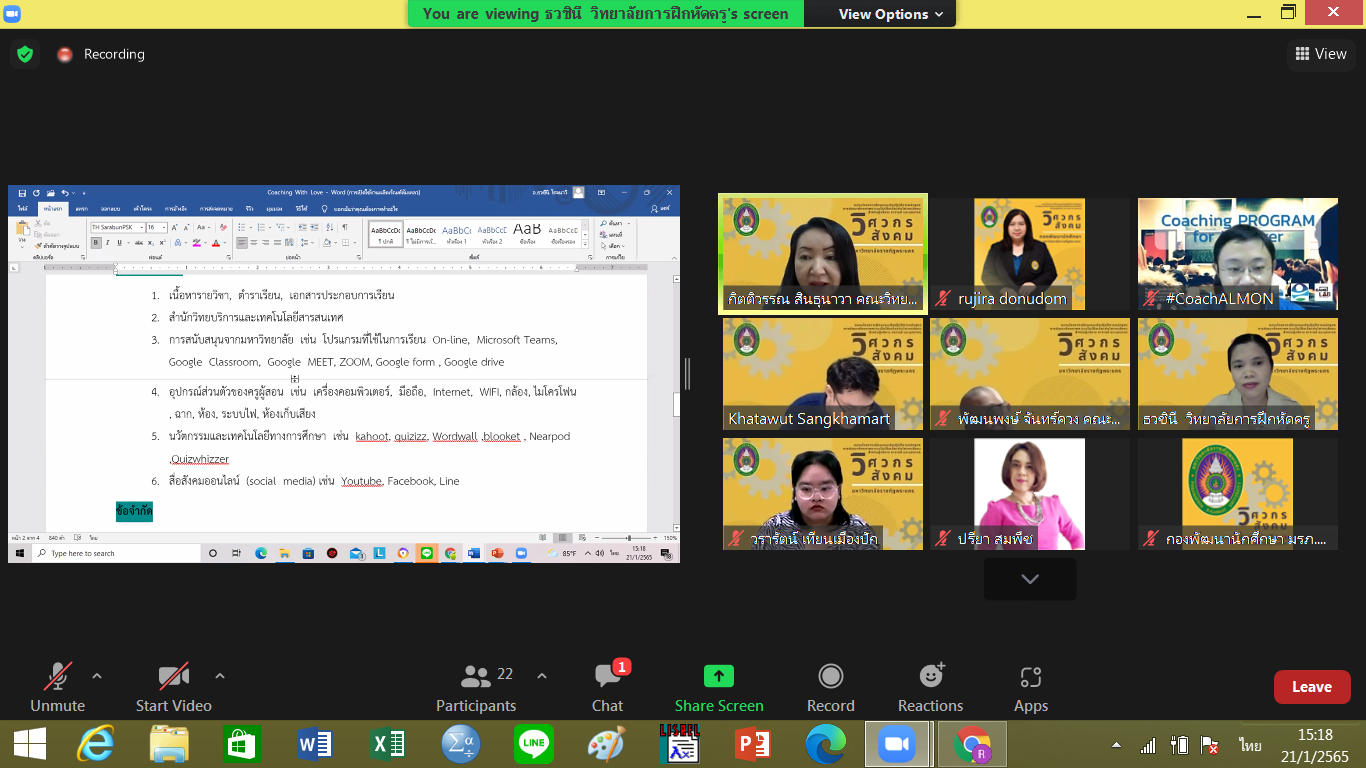Expand video options arrow beside Start Video
Viewport: 1366px width, 768px height.
(220, 676)
